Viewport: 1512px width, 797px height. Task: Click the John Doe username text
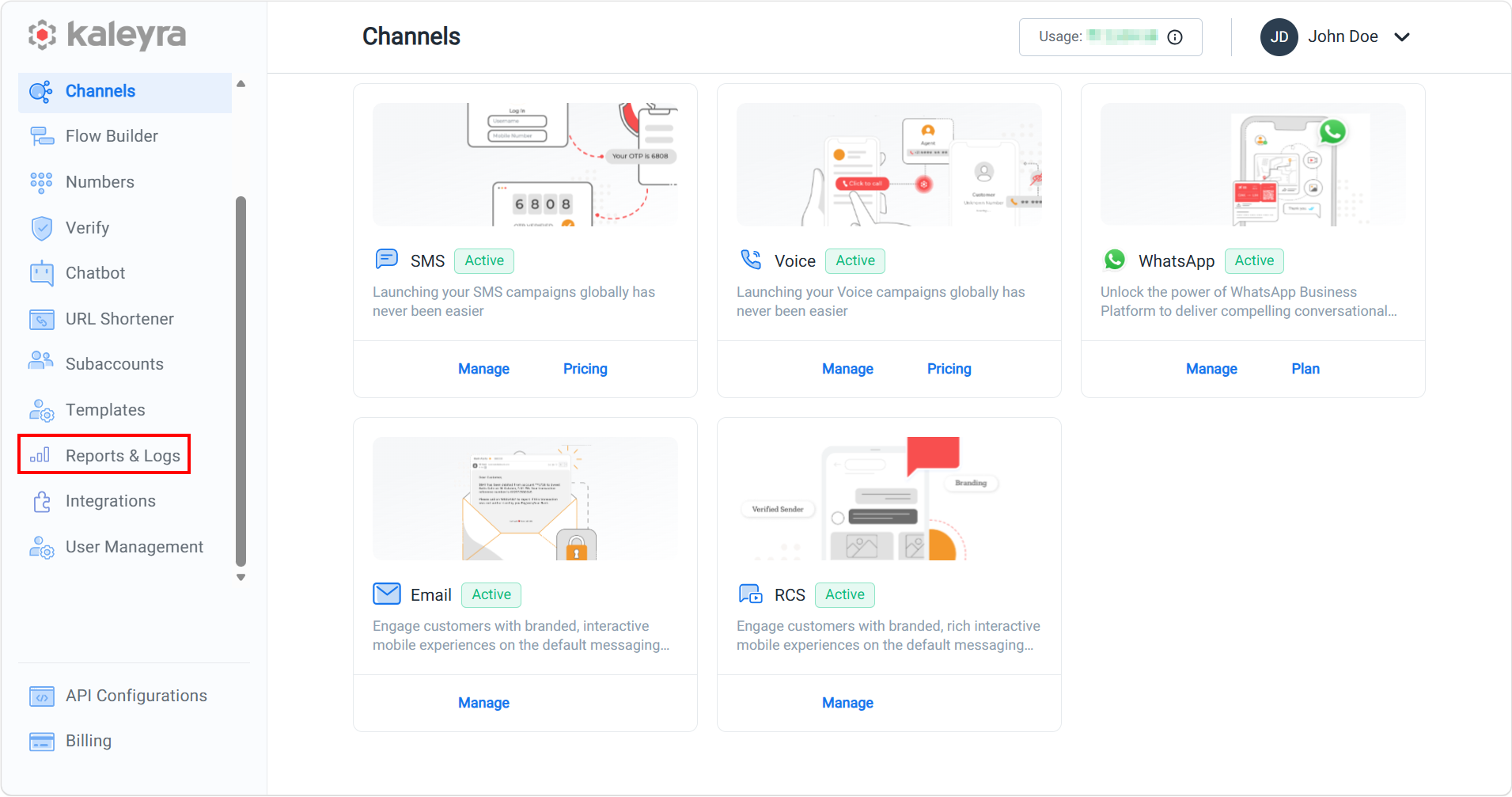[1343, 36]
